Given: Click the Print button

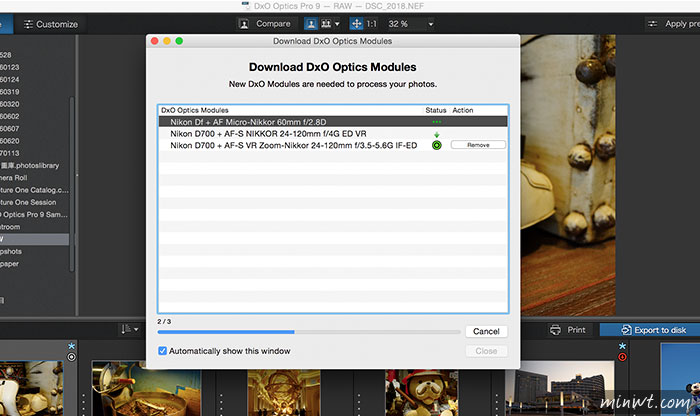Looking at the screenshot, I should click(567, 330).
